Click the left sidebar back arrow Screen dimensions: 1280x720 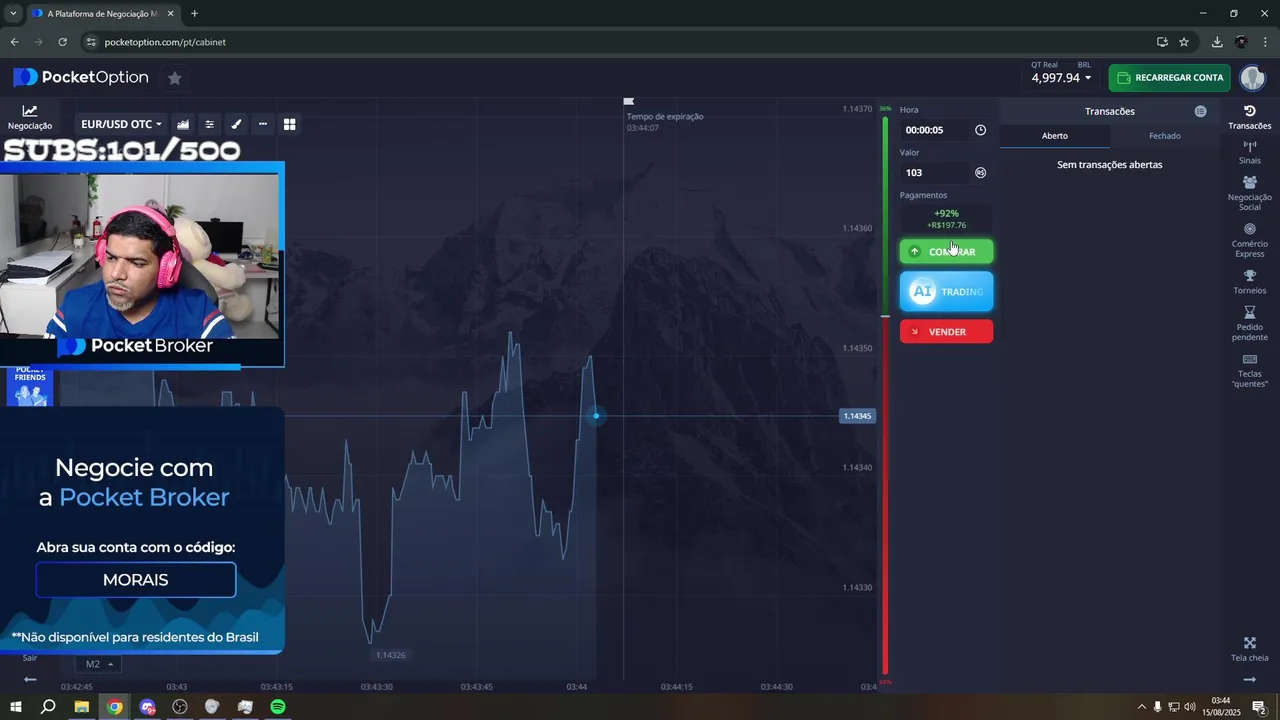click(x=30, y=679)
